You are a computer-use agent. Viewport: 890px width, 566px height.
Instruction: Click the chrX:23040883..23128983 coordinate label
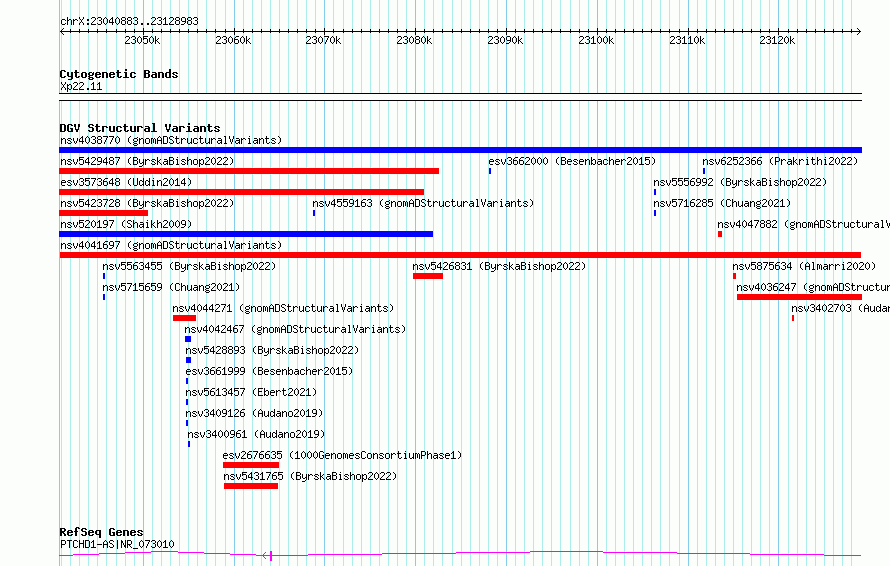[x=129, y=22]
